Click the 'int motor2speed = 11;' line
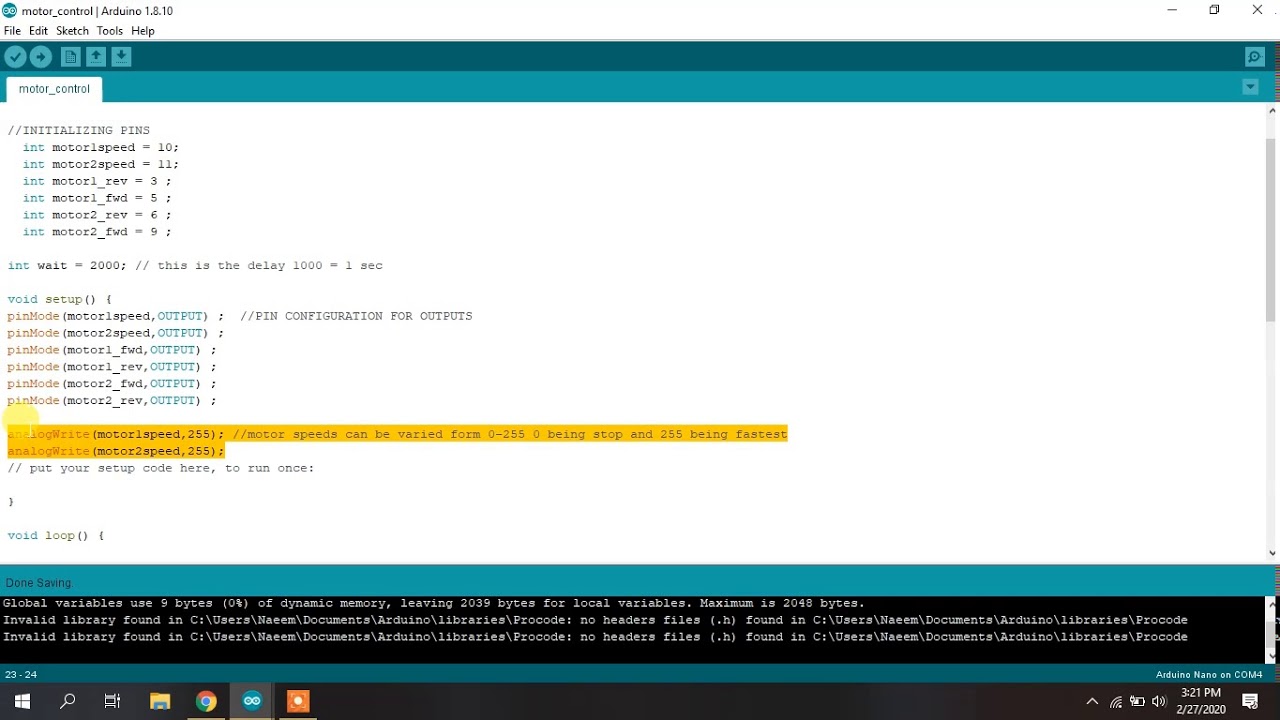Image resolution: width=1280 pixels, height=720 pixels. click(101, 164)
